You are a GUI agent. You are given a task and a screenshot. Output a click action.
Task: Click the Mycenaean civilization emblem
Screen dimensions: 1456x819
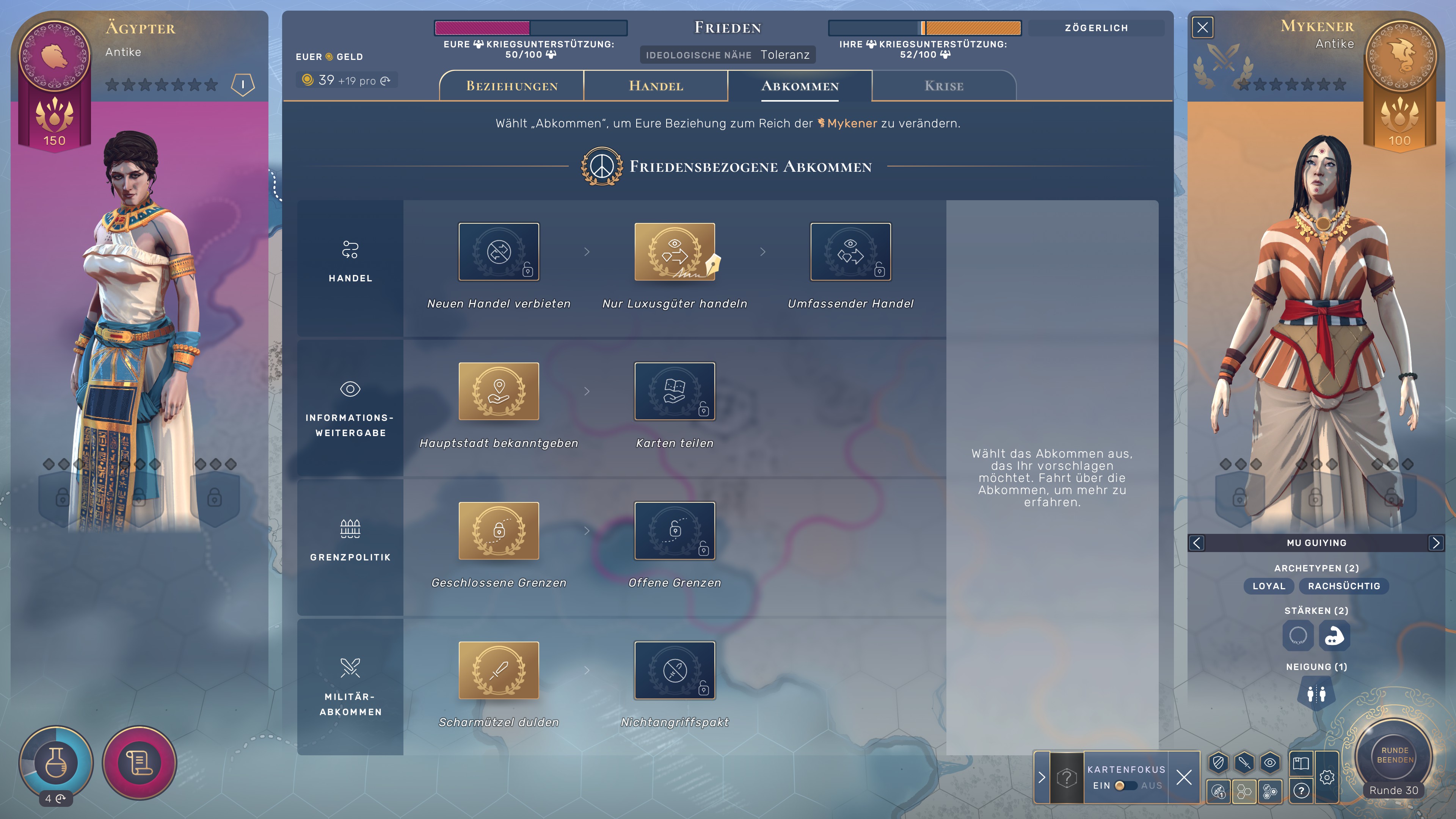click(x=1400, y=56)
